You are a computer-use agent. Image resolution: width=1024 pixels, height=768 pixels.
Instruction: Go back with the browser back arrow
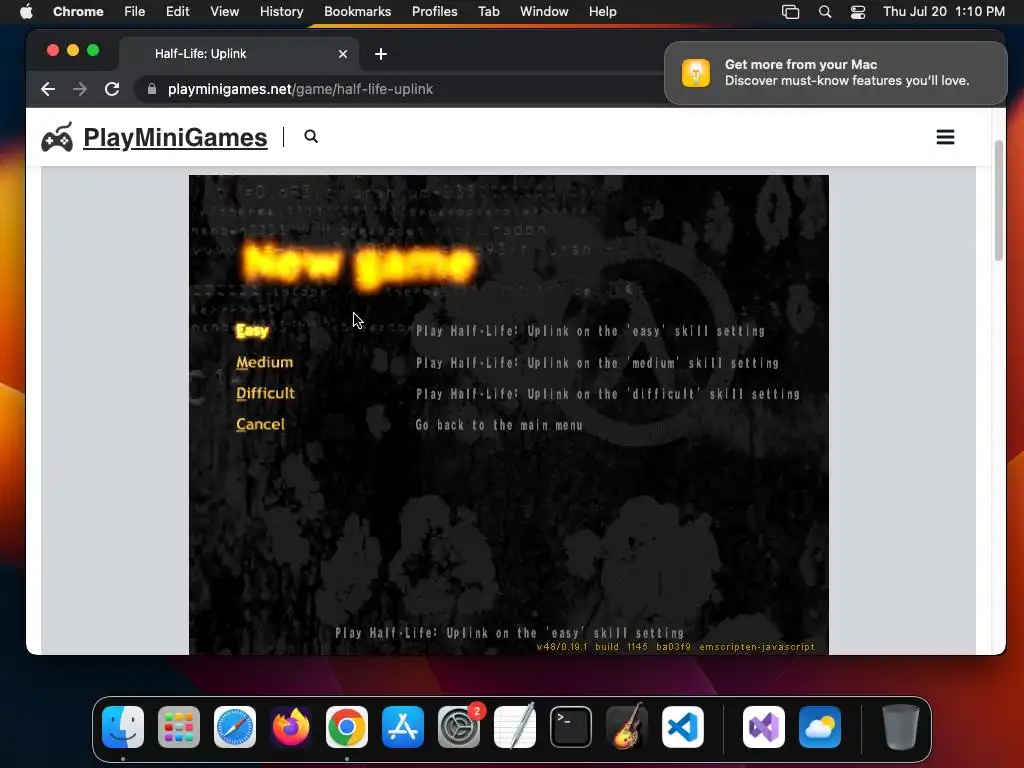coord(48,89)
